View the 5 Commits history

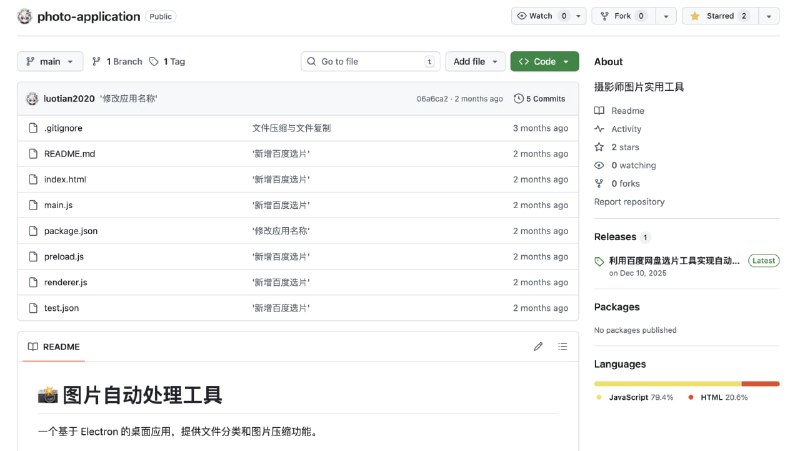click(x=539, y=98)
